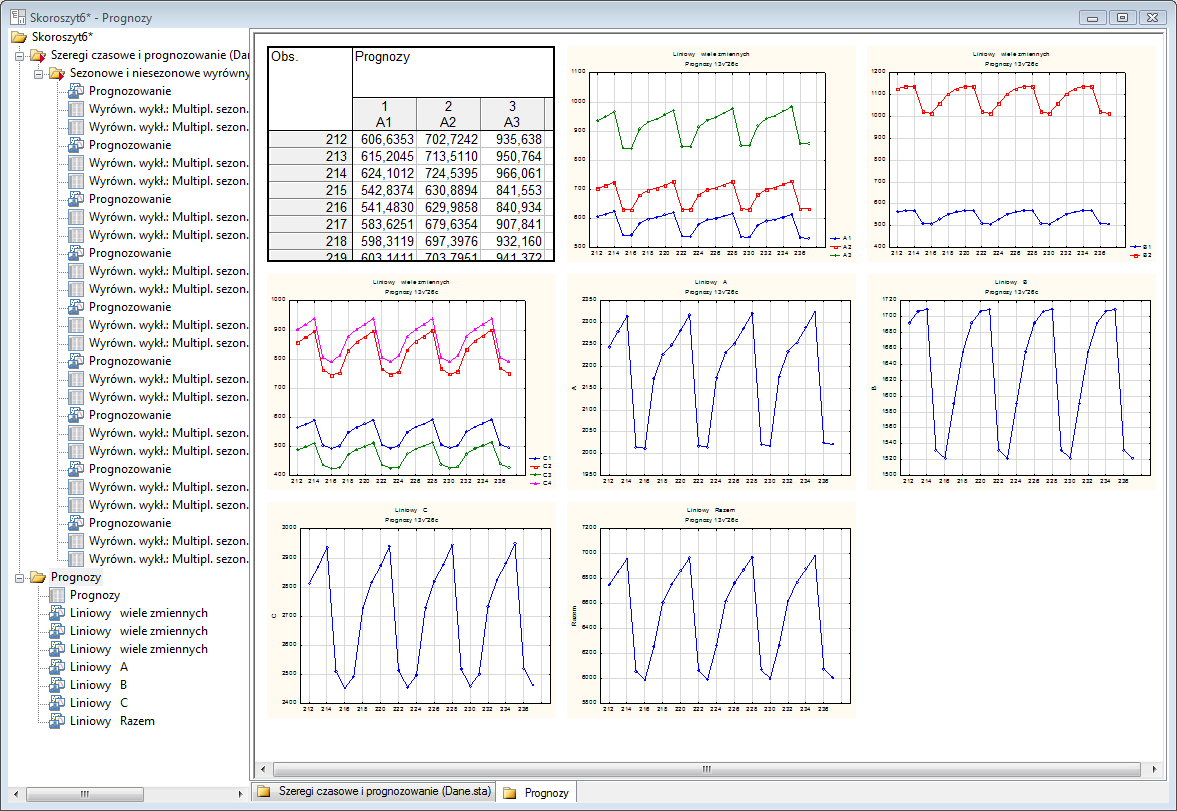Click the Liniowy C graph icon in the tree
The width and height of the screenshot is (1177, 811).
pos(57,703)
